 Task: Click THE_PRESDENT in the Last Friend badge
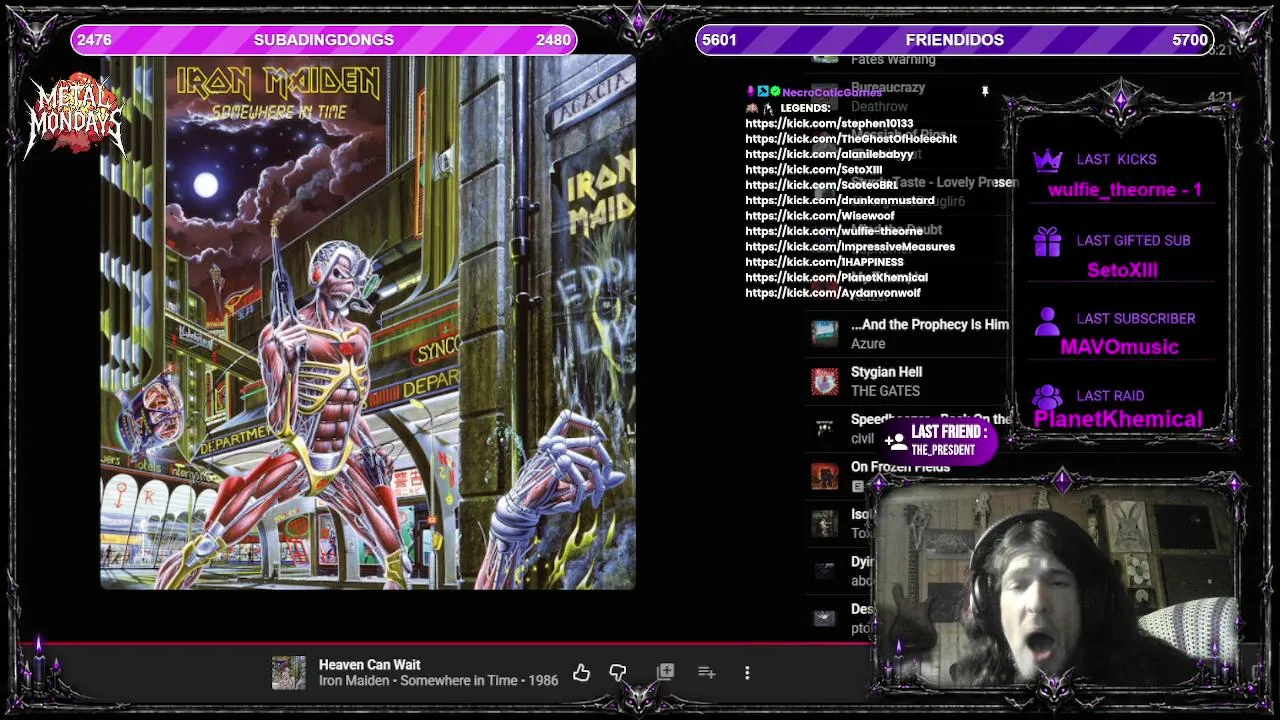point(943,450)
